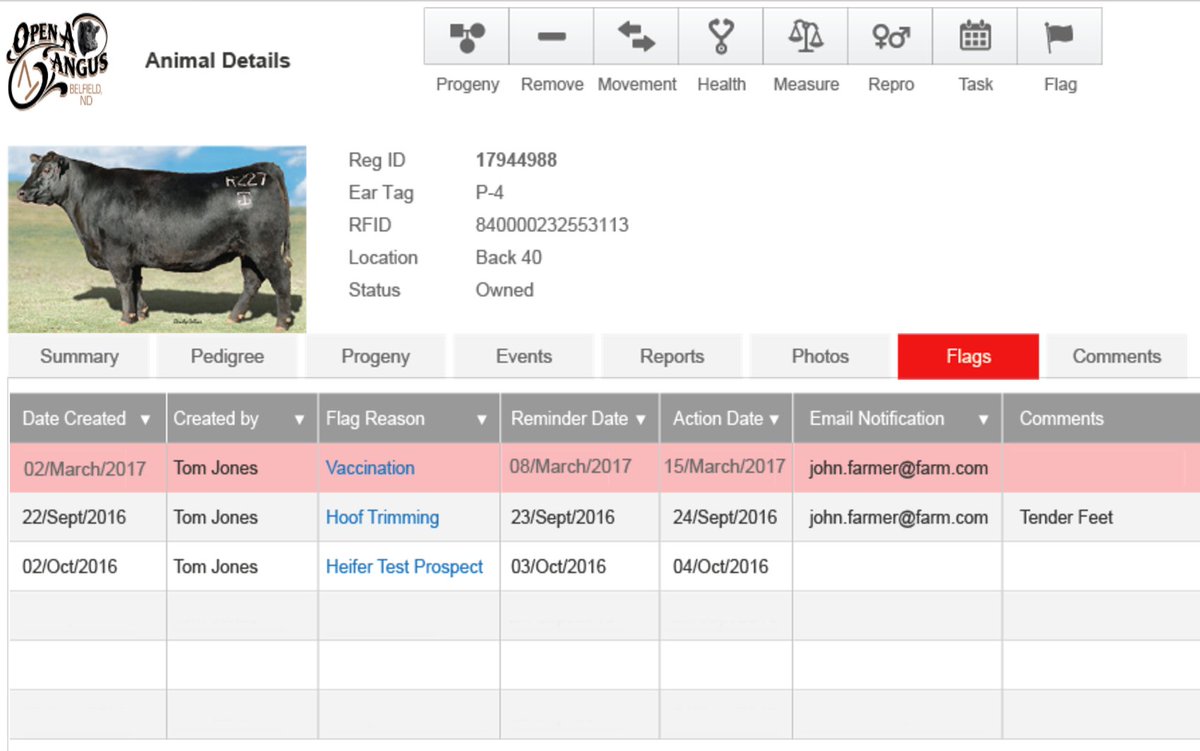
Task: Switch to the Summary tab
Action: pos(79,357)
